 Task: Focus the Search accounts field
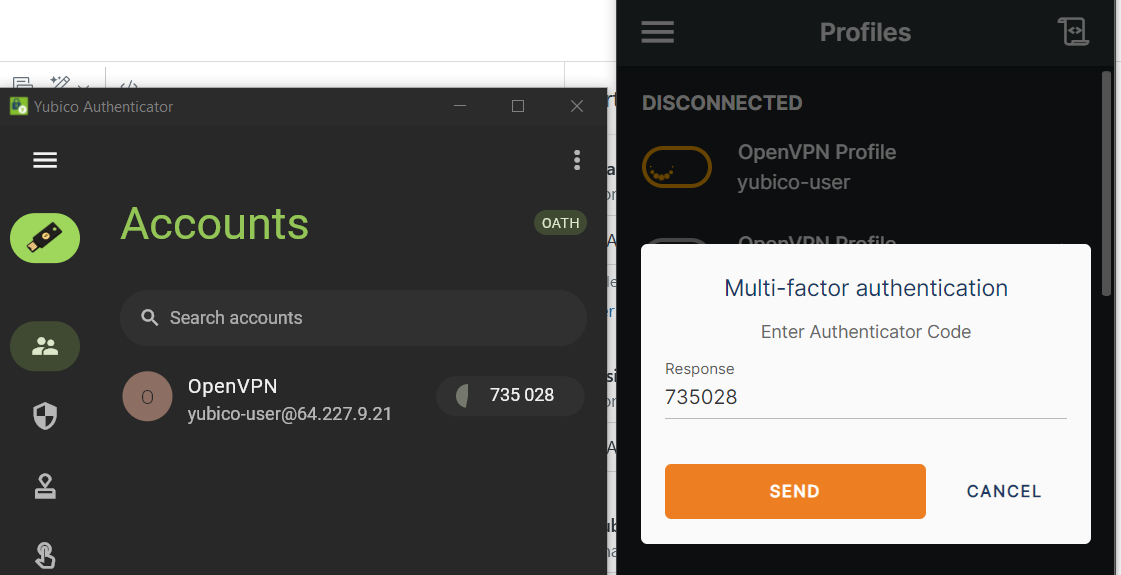353,318
